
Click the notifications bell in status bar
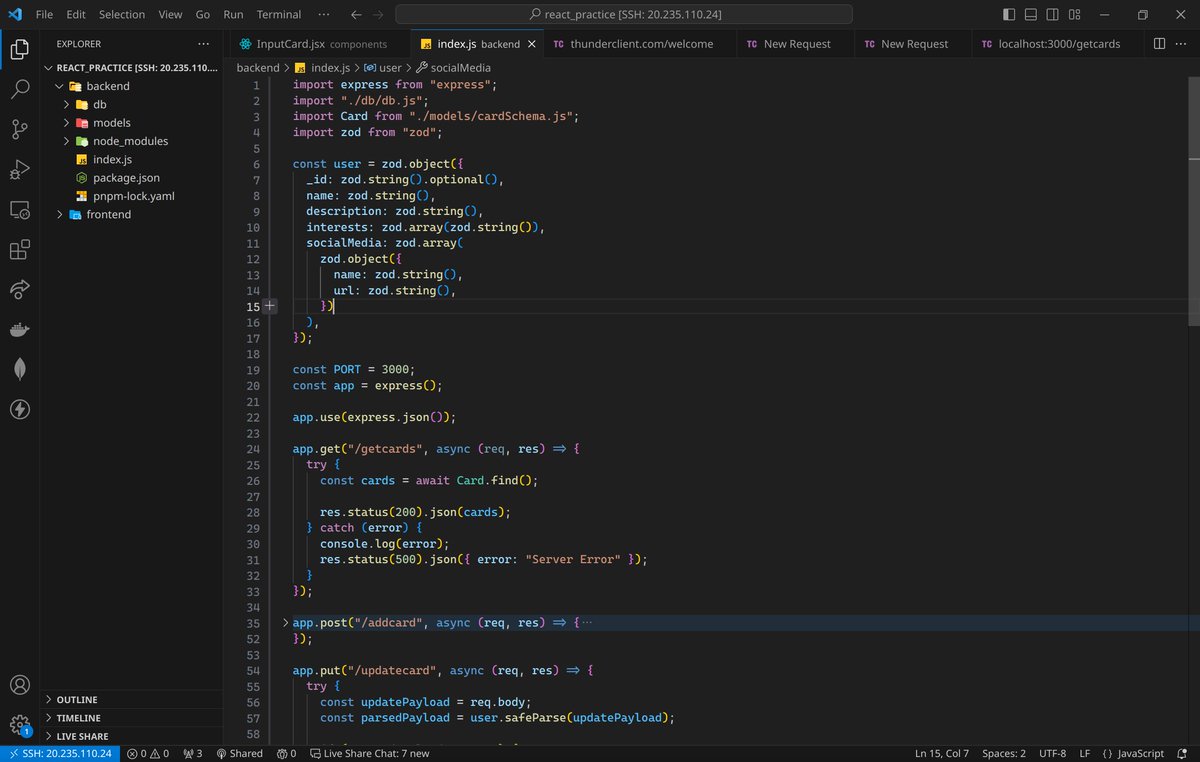pos(1183,753)
